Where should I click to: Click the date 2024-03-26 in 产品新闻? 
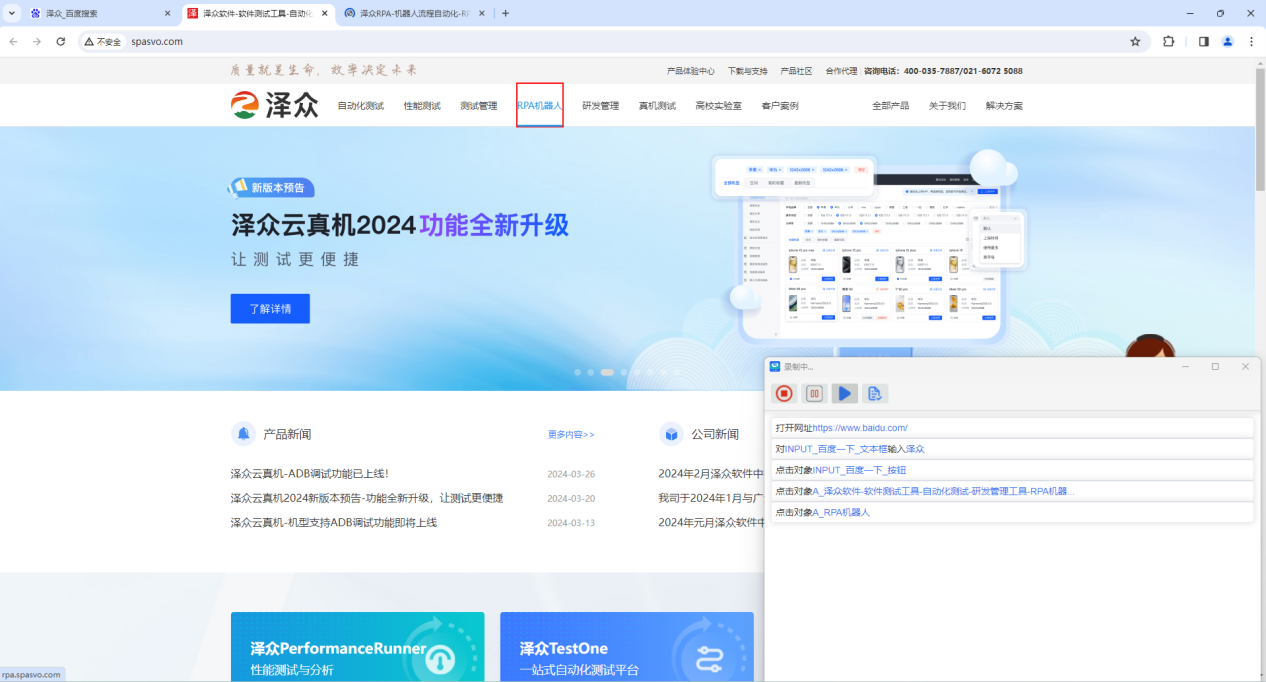(x=571, y=474)
